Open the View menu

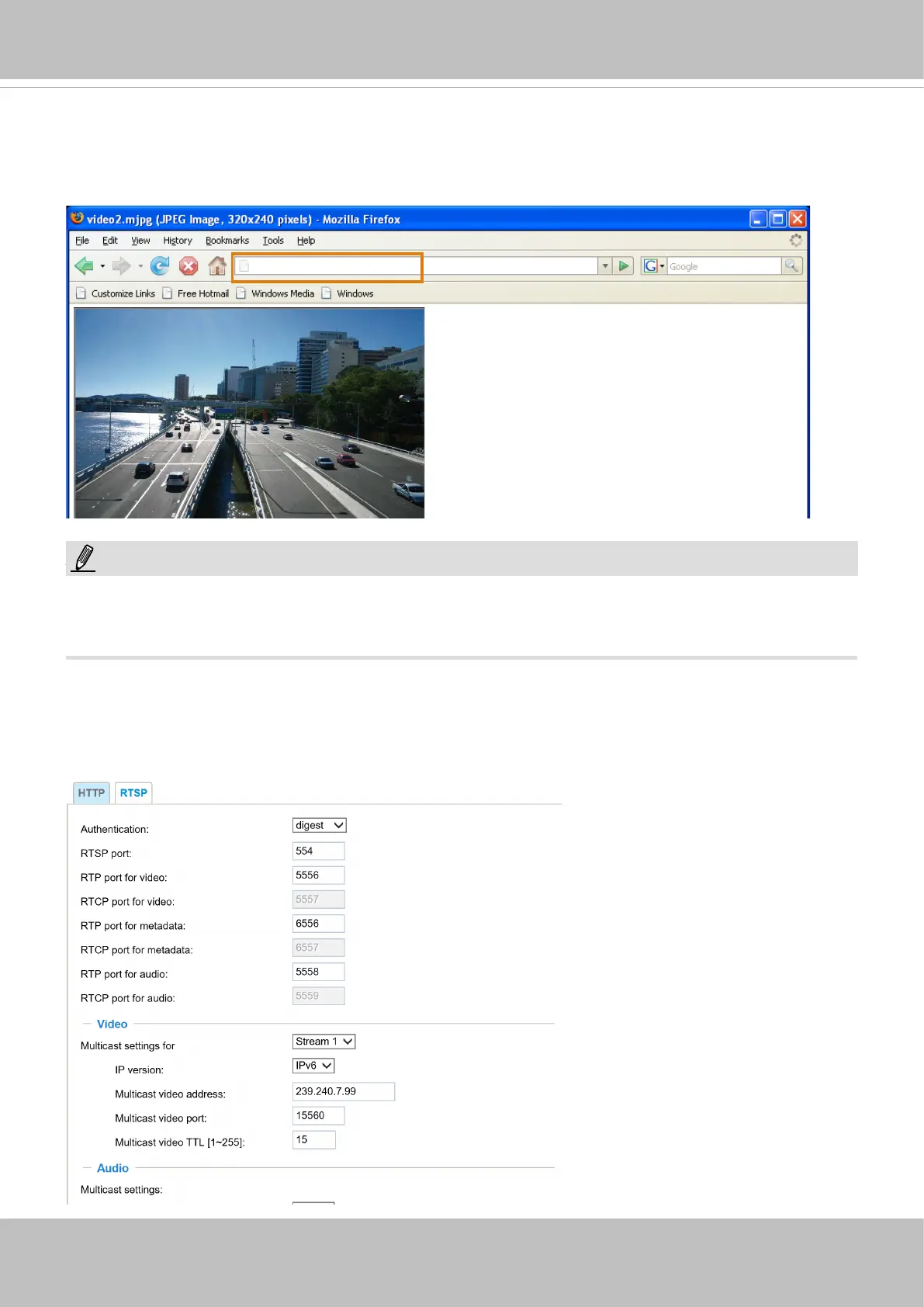pyautogui.click(x=140, y=241)
